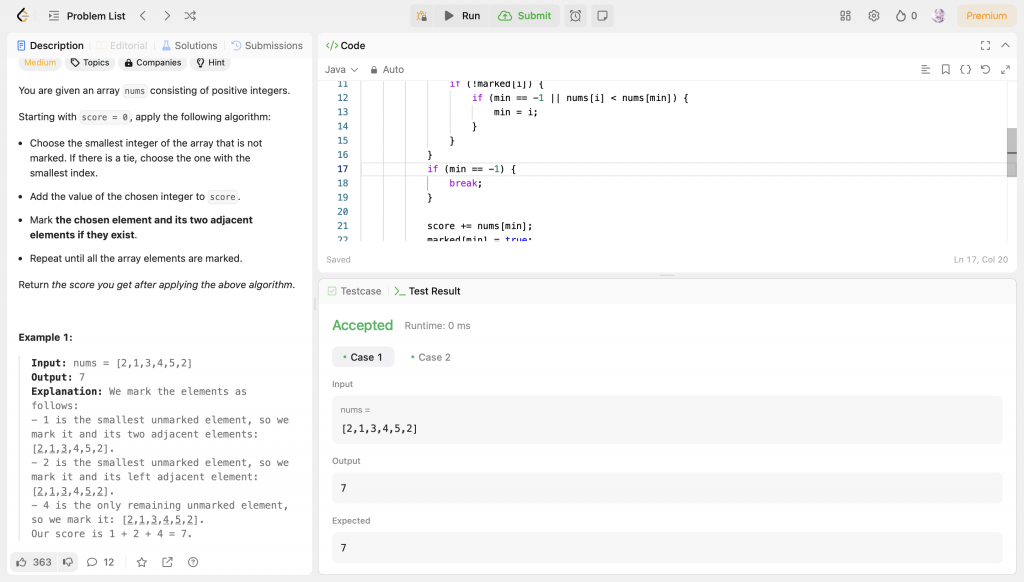Open the notes icon in top bar
The image size is (1024, 582).
(x=602, y=16)
